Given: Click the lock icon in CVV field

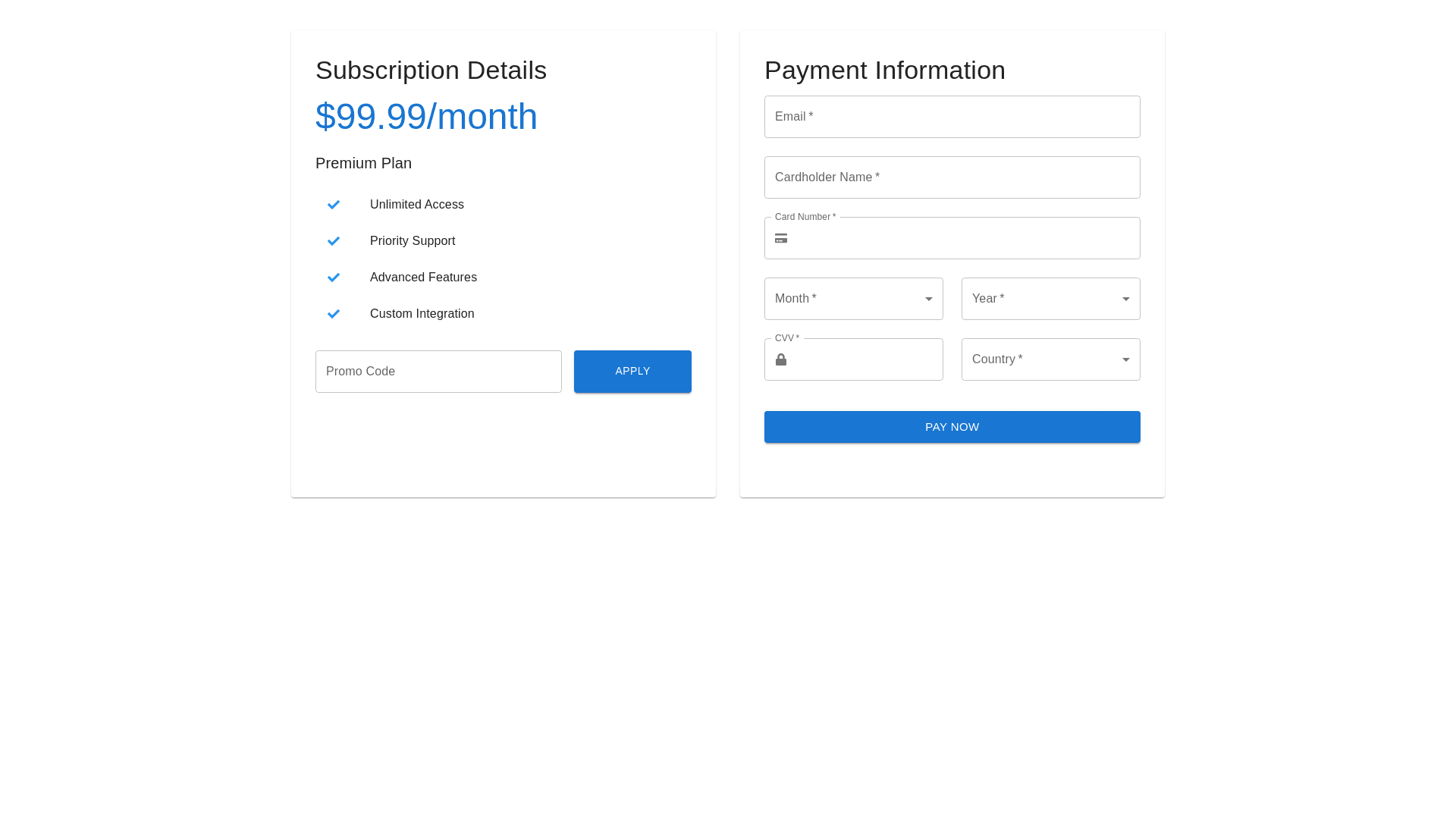Looking at the screenshot, I should coord(781,359).
